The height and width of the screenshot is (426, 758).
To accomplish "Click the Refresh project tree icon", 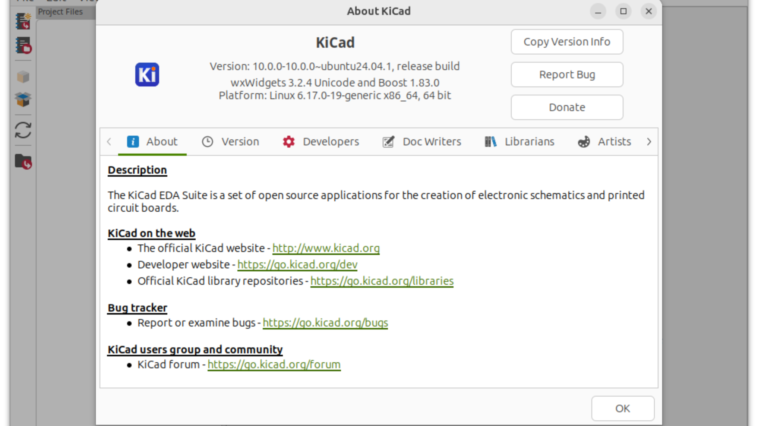I will (x=22, y=130).
